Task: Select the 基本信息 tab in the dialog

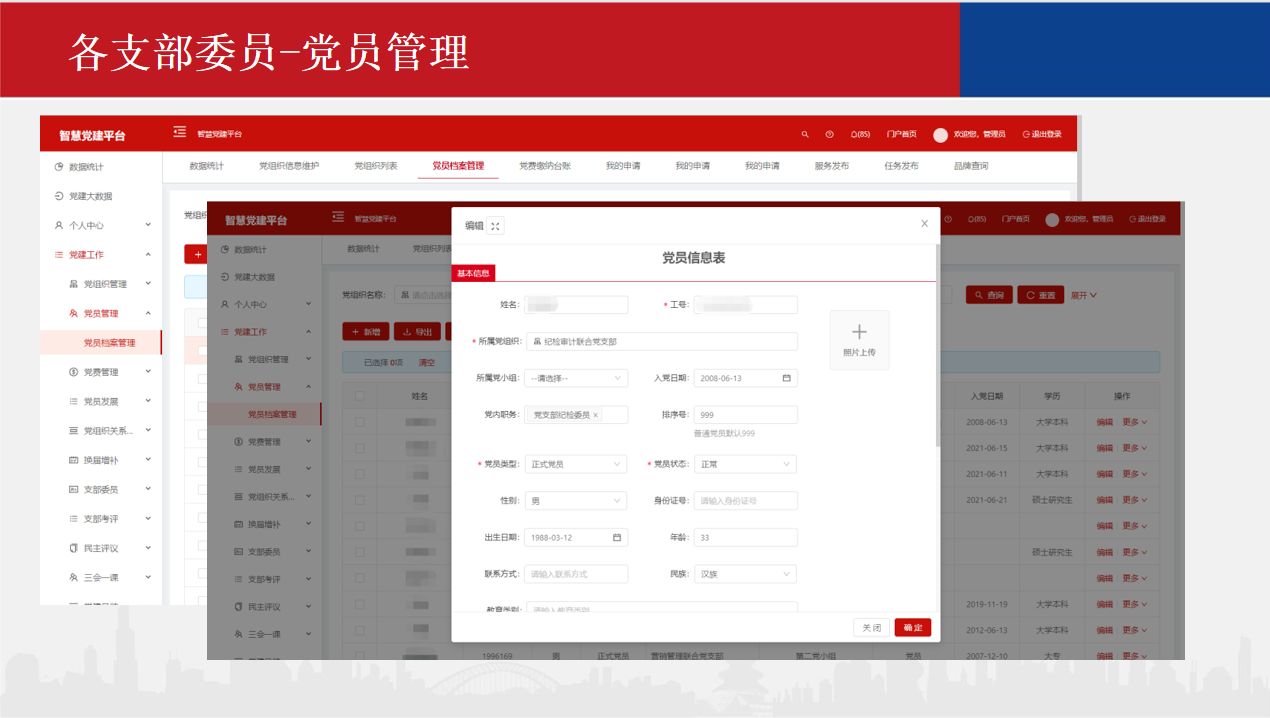Action: [473, 273]
